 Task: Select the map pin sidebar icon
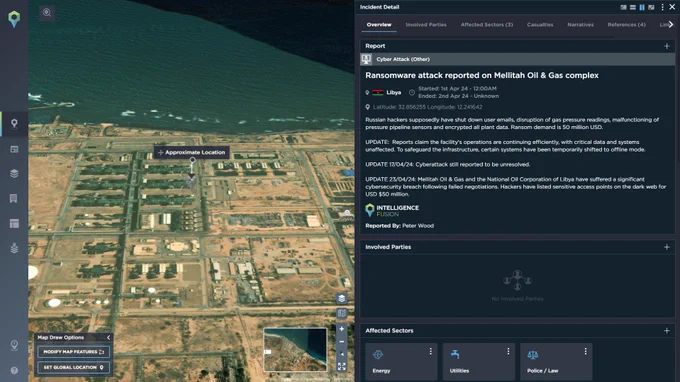[x=14, y=124]
